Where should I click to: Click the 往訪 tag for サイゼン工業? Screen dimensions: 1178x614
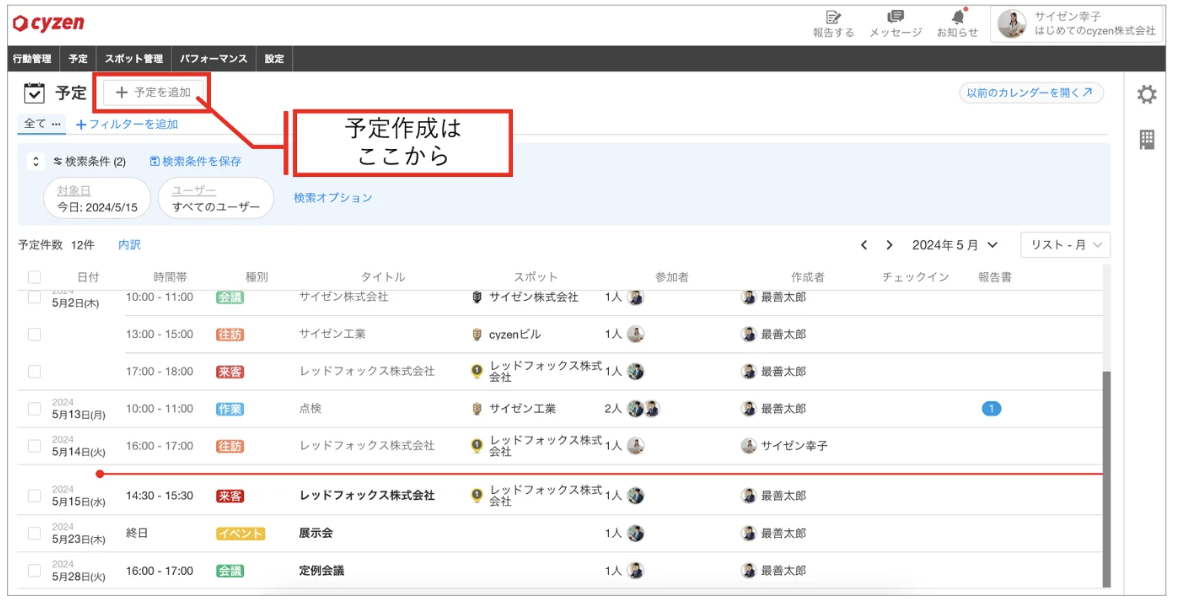[229, 334]
